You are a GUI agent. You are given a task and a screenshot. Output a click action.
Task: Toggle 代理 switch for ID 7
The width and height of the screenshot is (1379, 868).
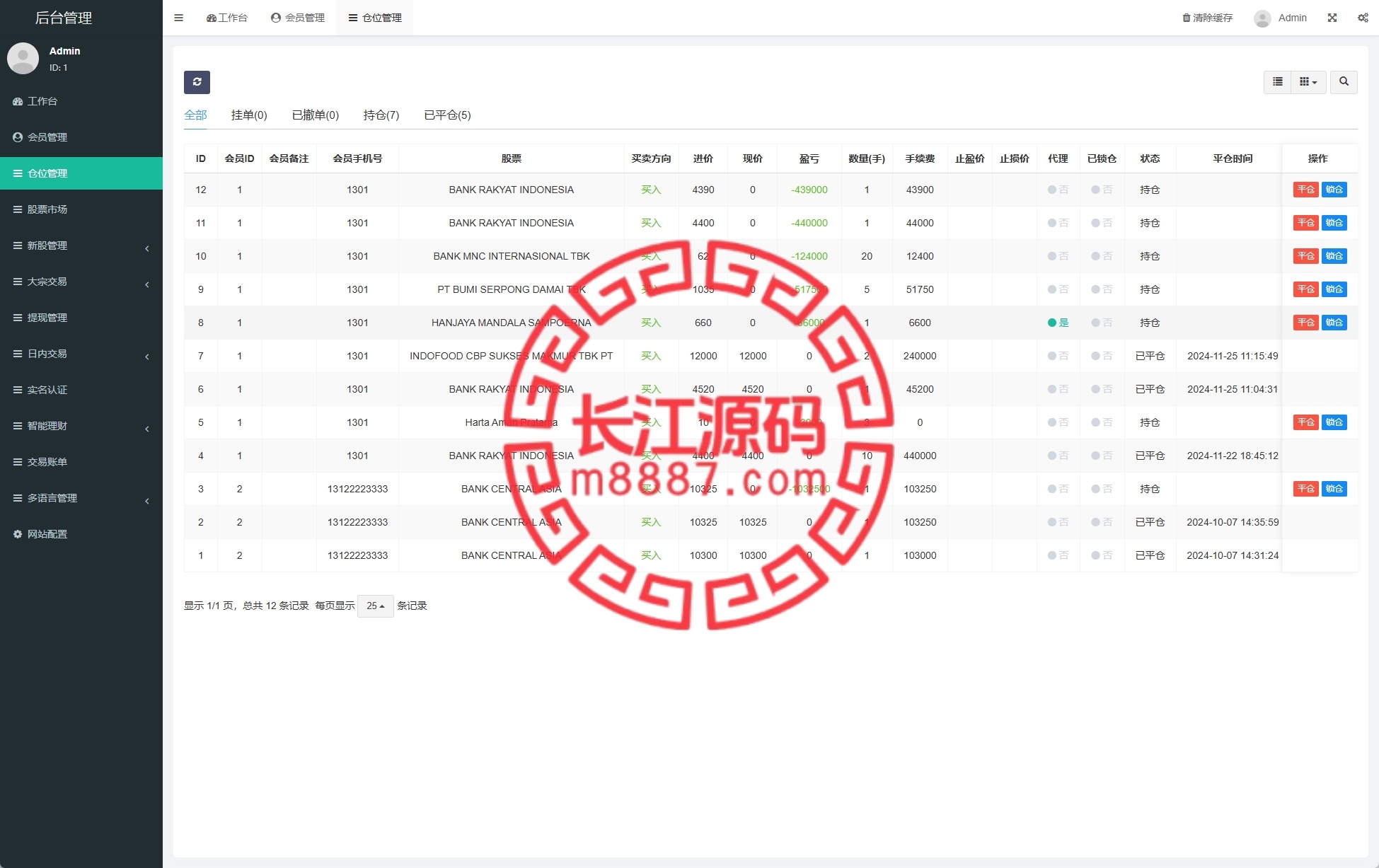pyautogui.click(x=1058, y=356)
